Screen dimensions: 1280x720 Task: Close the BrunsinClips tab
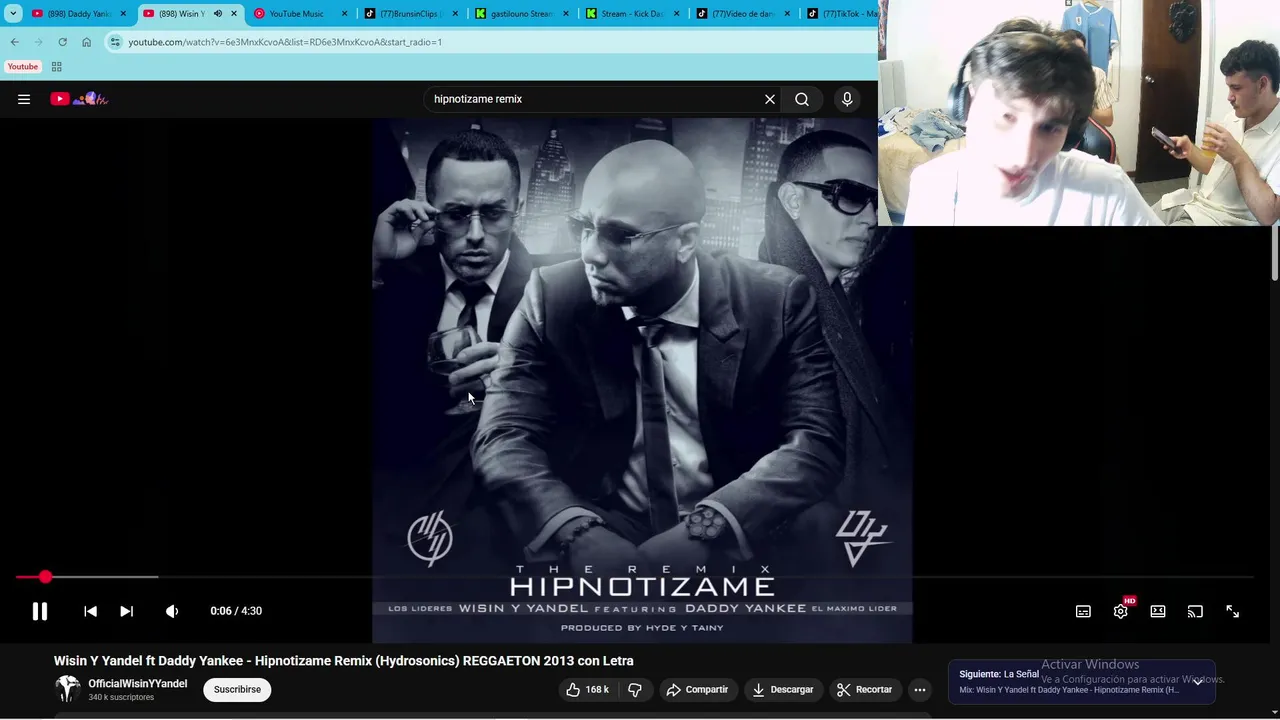pyautogui.click(x=456, y=14)
